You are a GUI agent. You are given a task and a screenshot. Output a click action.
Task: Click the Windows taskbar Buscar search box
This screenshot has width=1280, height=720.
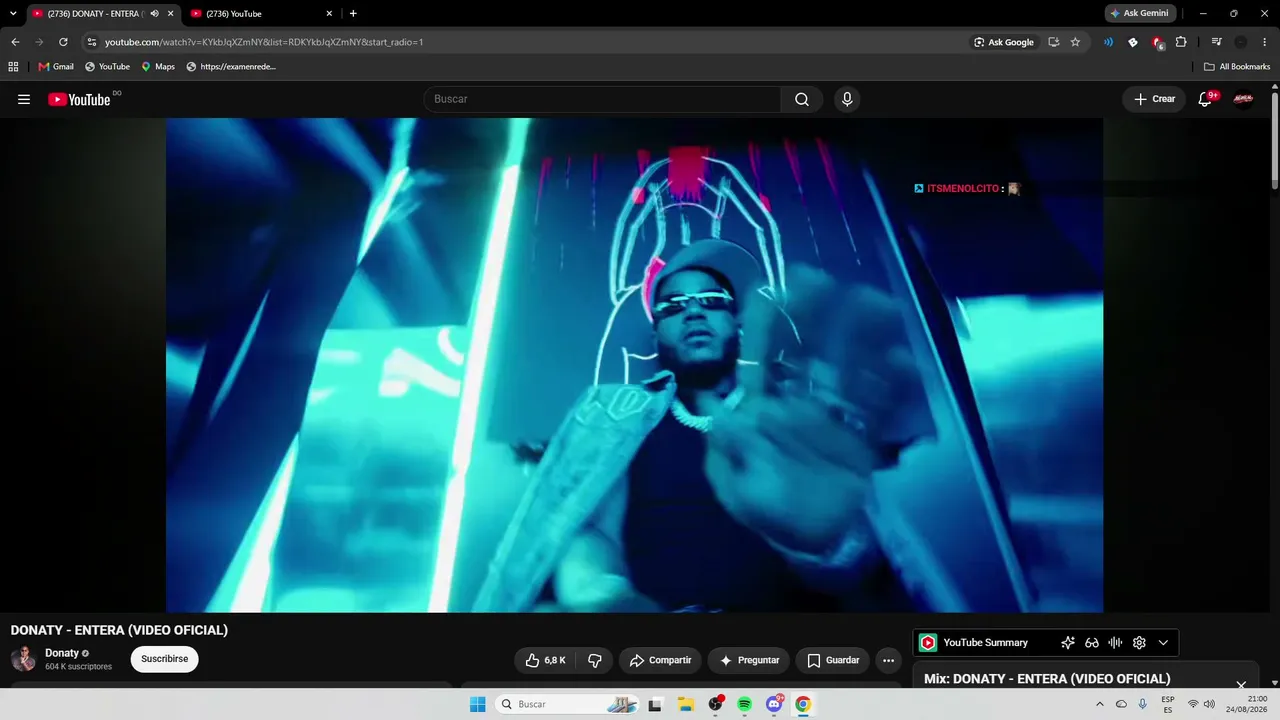(x=568, y=704)
